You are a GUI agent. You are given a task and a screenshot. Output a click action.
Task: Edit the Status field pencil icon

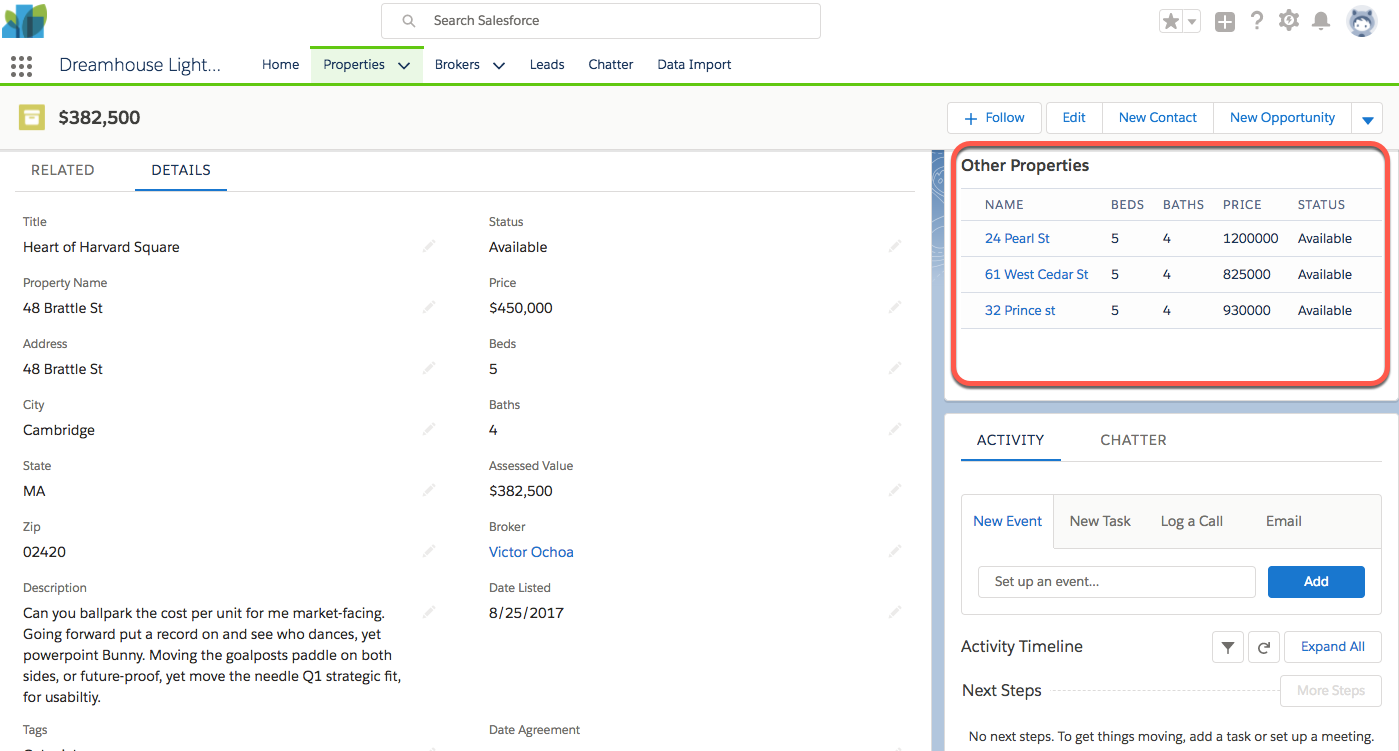click(x=895, y=245)
